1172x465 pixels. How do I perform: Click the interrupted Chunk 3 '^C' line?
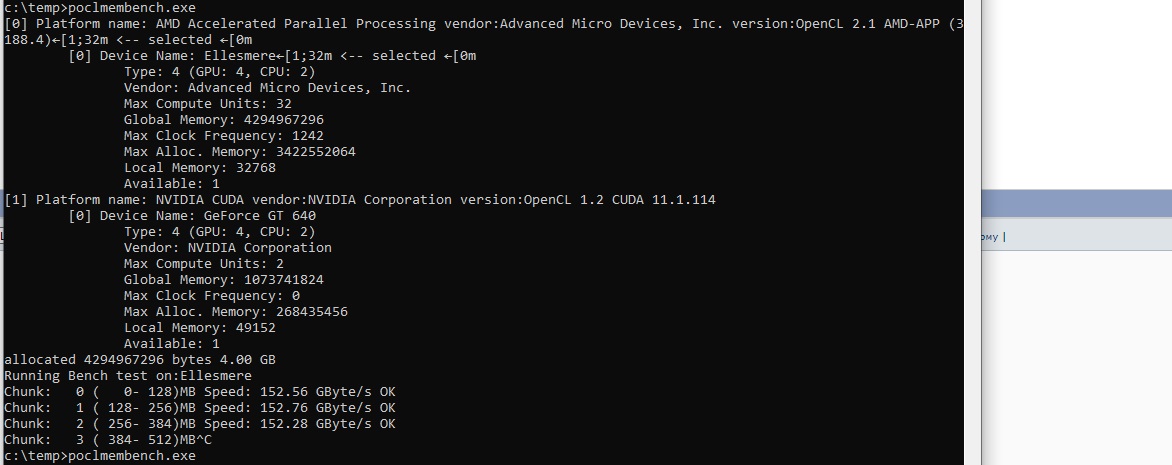tap(108, 440)
